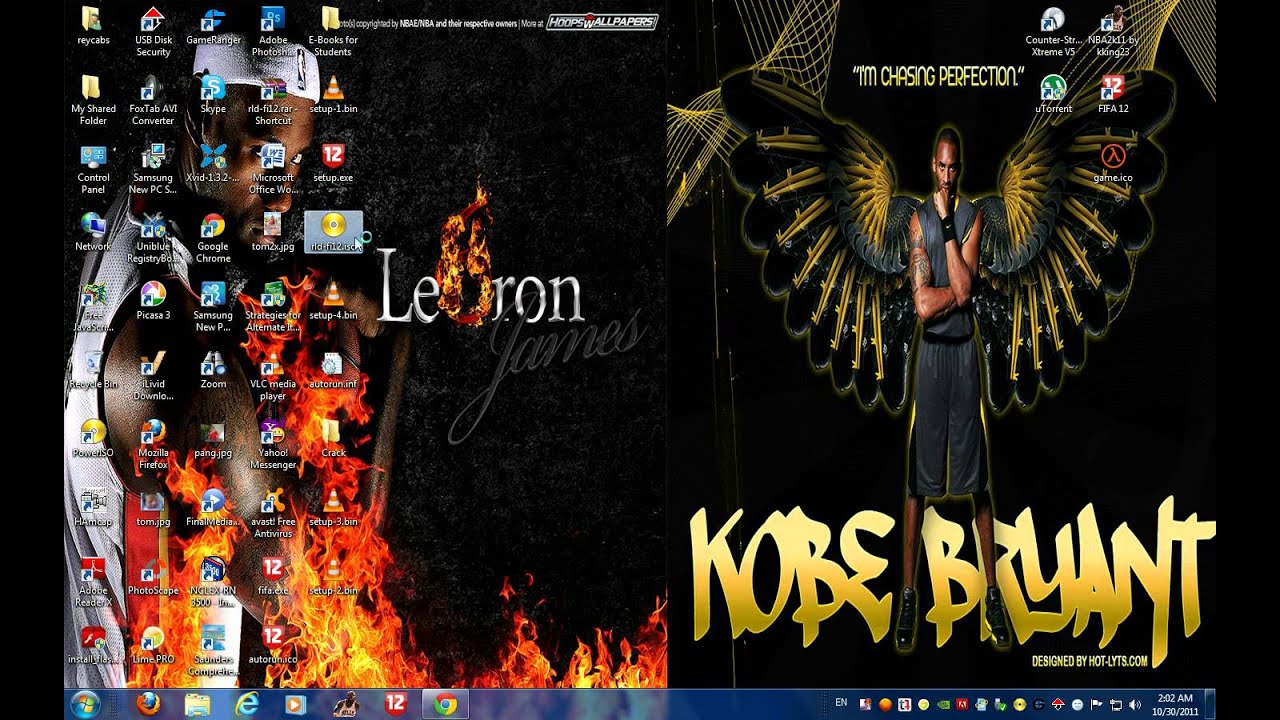Select the Saunders Comprehensive shortcut
Image resolution: width=1280 pixels, height=720 pixels.
213,652
